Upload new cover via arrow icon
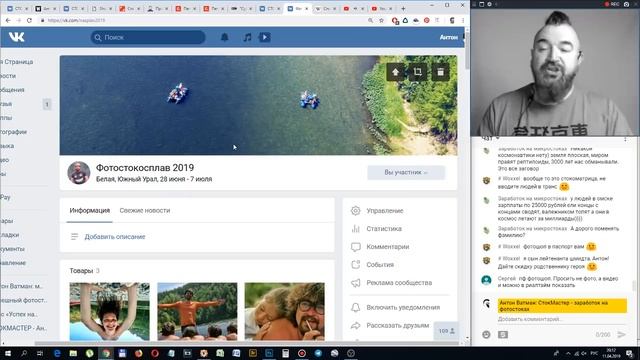The width and height of the screenshot is (640, 360). (395, 72)
